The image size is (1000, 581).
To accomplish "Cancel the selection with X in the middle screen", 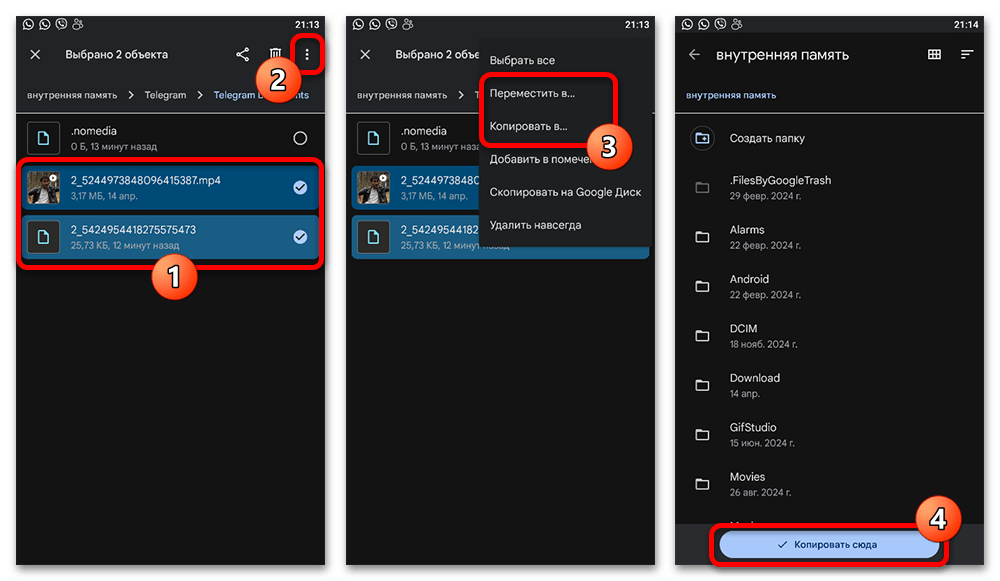I will (x=365, y=55).
